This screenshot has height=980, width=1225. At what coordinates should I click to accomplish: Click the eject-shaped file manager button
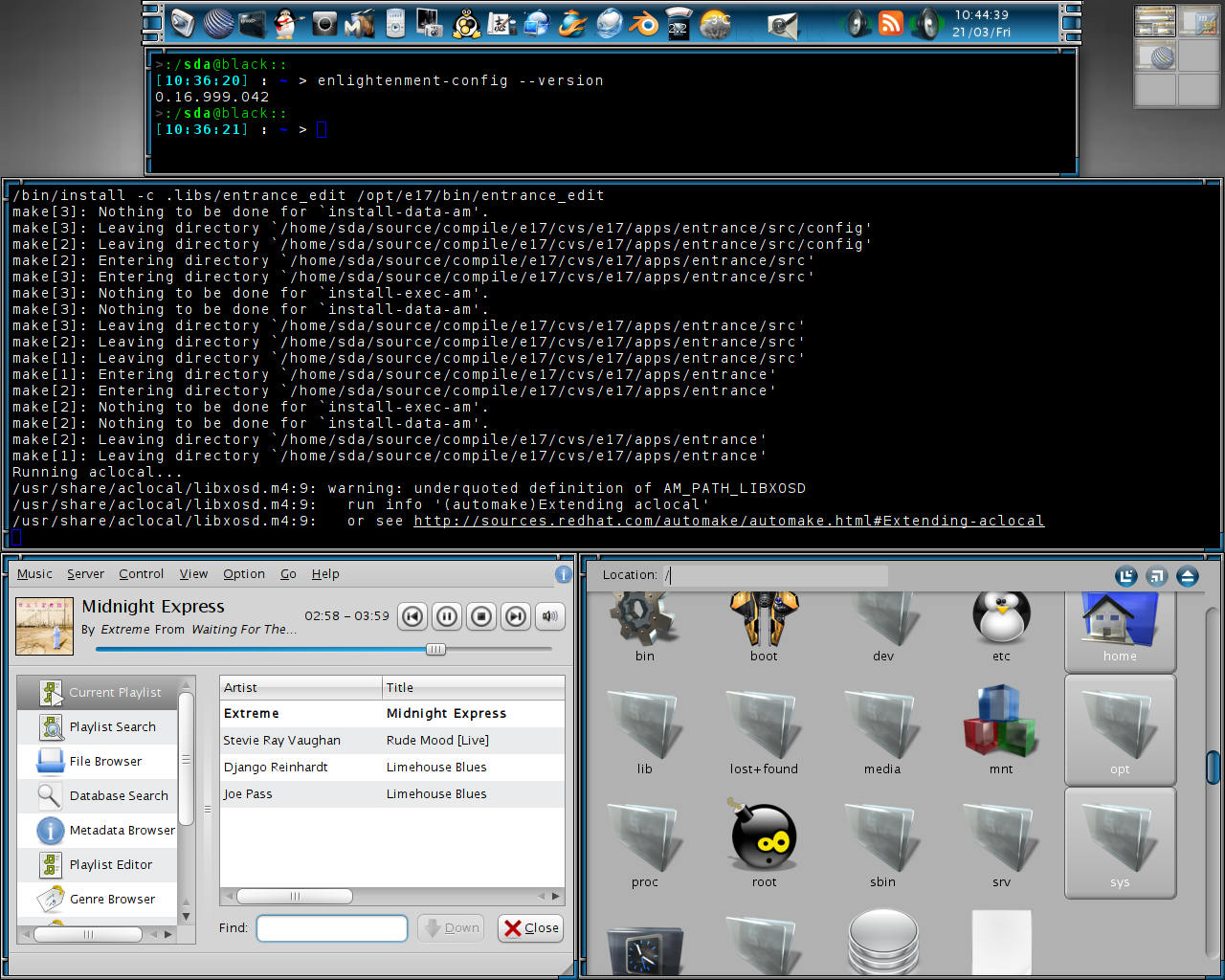coord(1188,576)
